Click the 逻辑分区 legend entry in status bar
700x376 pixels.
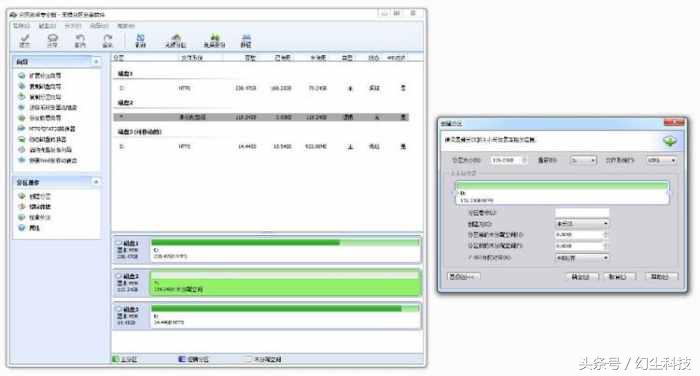point(193,359)
